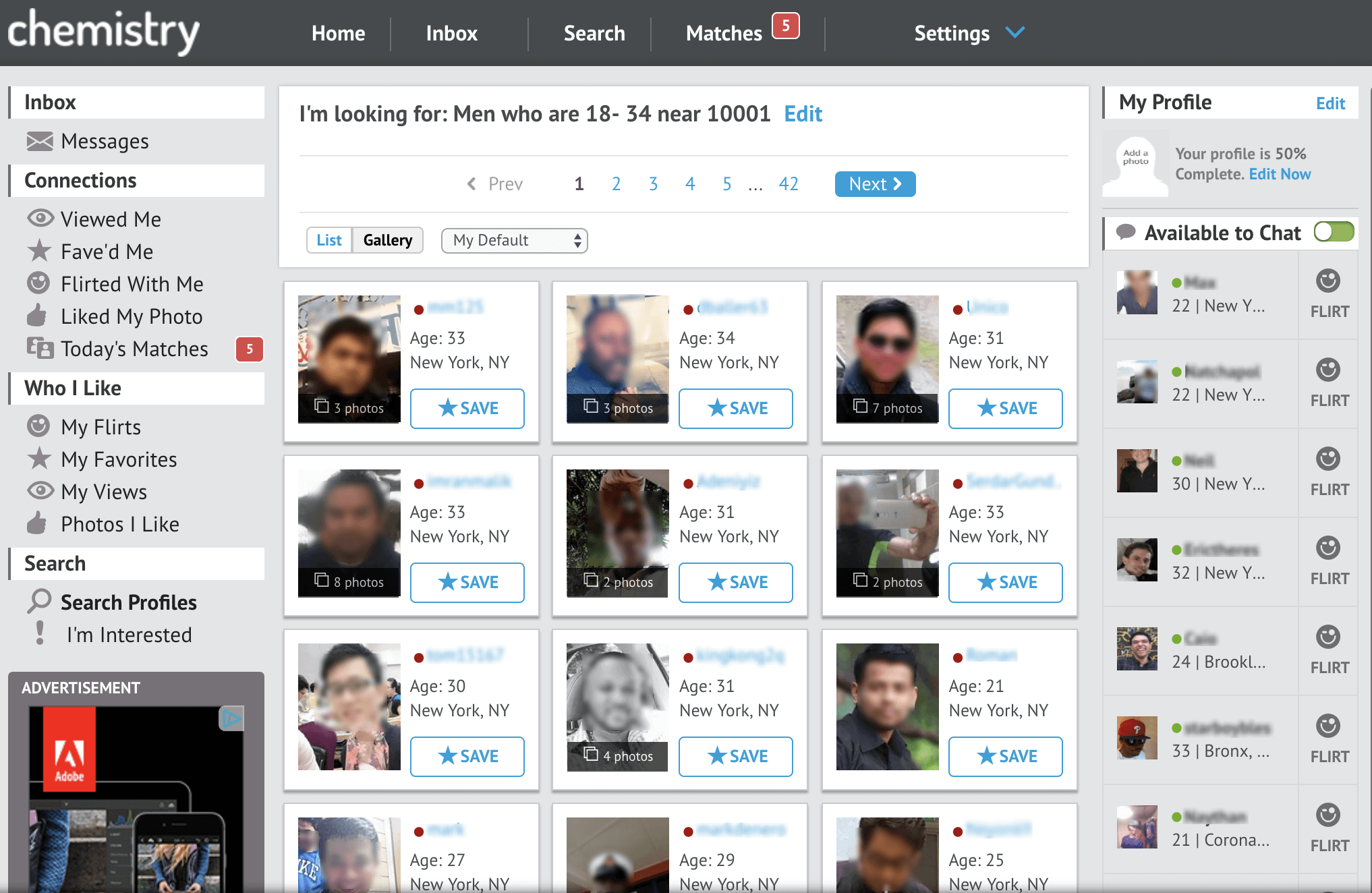Click the My Flirts smiley icon

[38, 426]
